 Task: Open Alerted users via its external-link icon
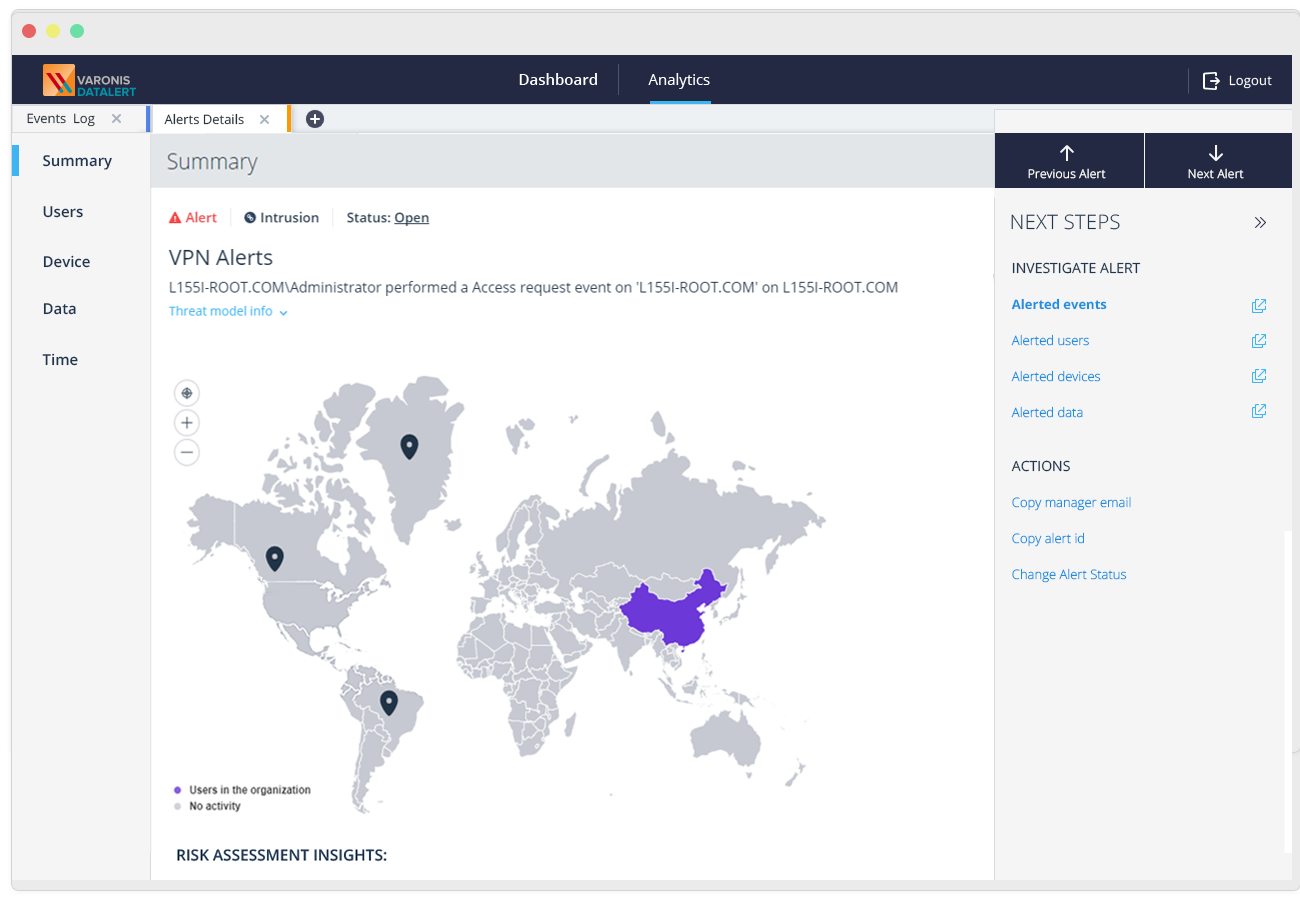(x=1259, y=340)
